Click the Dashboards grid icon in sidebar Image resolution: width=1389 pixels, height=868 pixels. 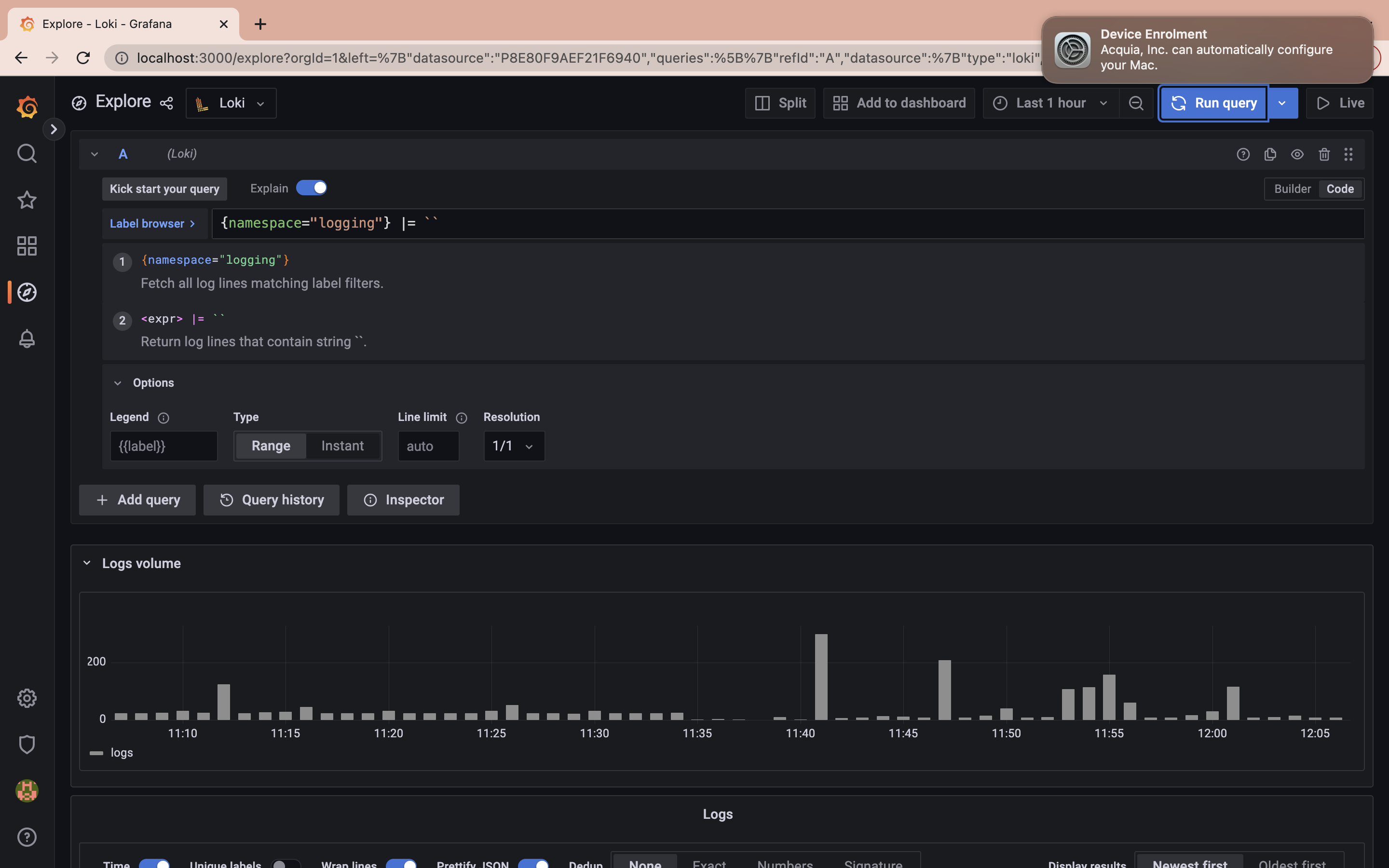[x=27, y=246]
